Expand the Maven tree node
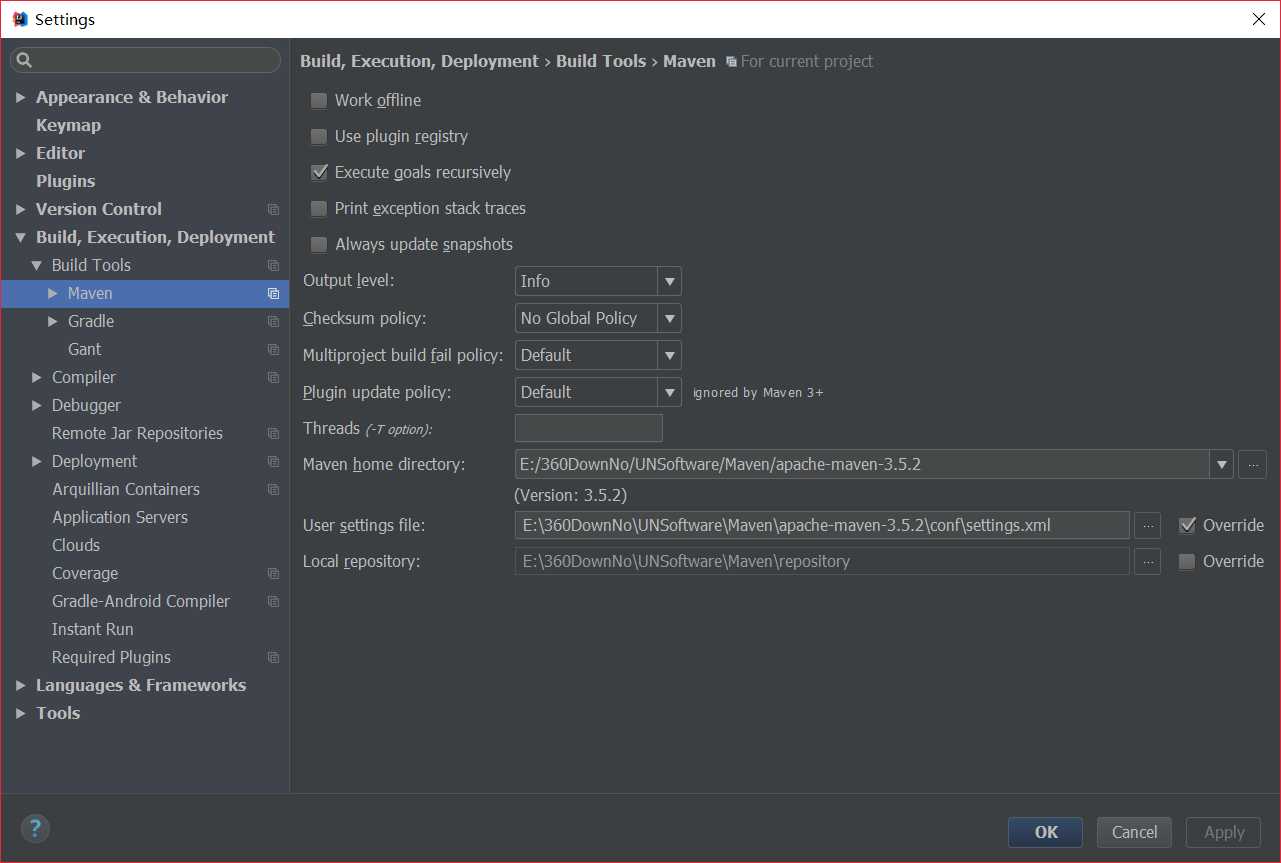 [x=53, y=293]
